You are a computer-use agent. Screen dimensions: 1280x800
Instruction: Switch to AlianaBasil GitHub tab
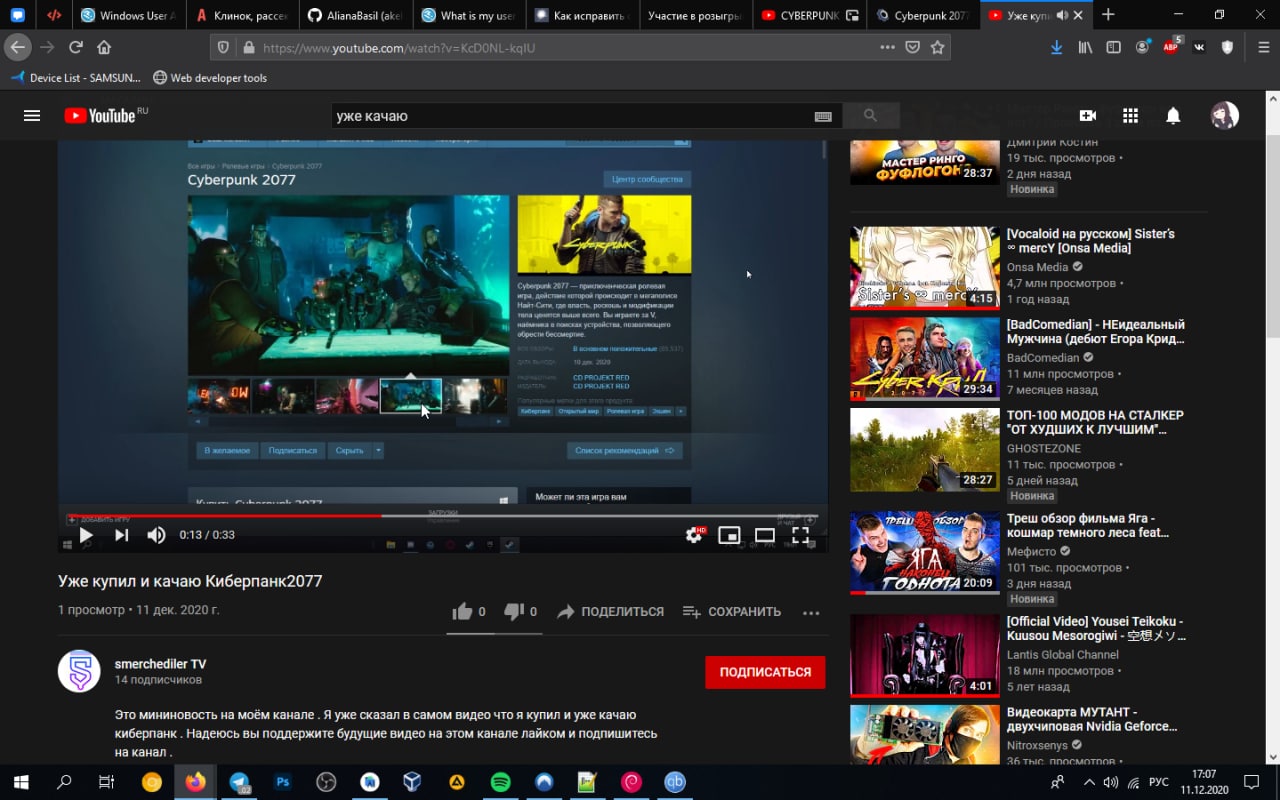(356, 16)
